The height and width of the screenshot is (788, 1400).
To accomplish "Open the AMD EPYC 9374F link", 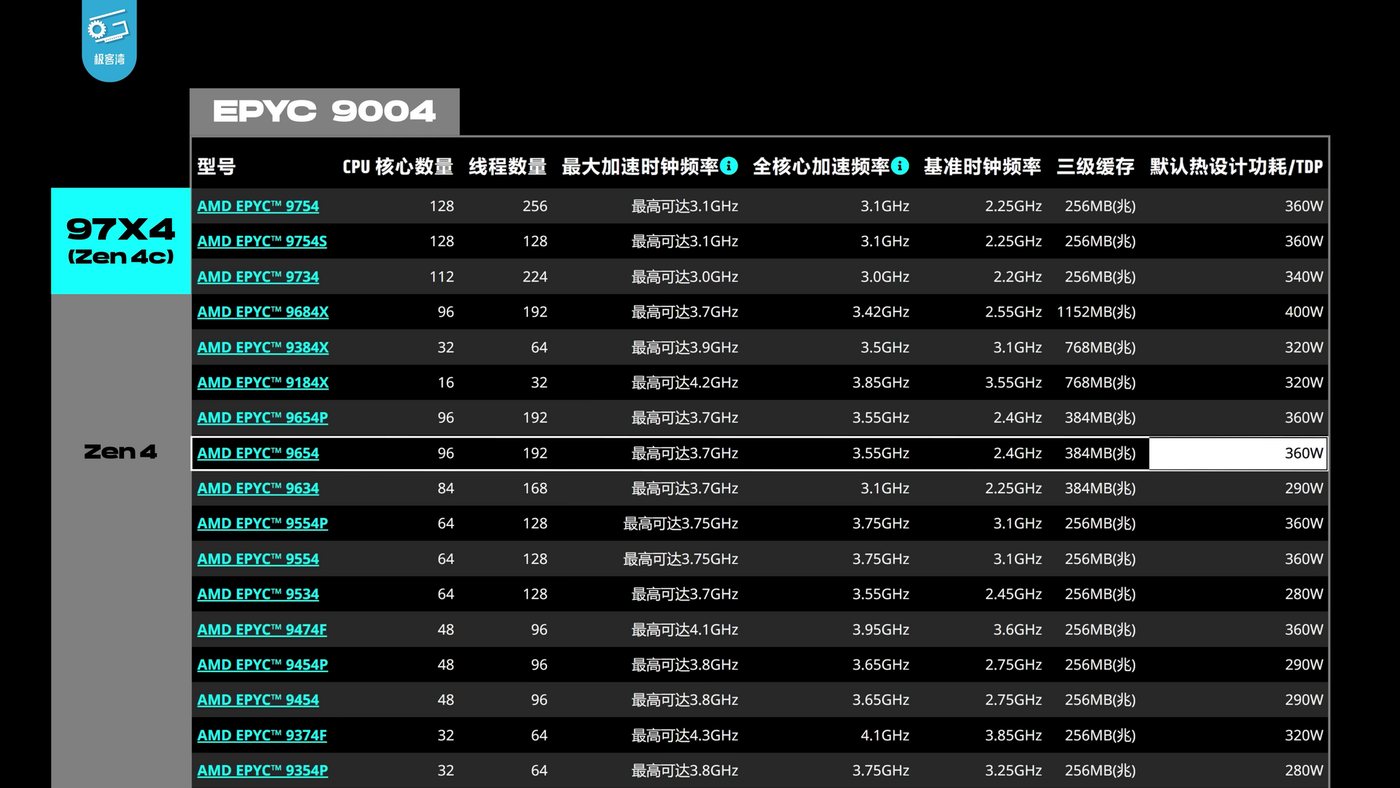I will click(262, 735).
